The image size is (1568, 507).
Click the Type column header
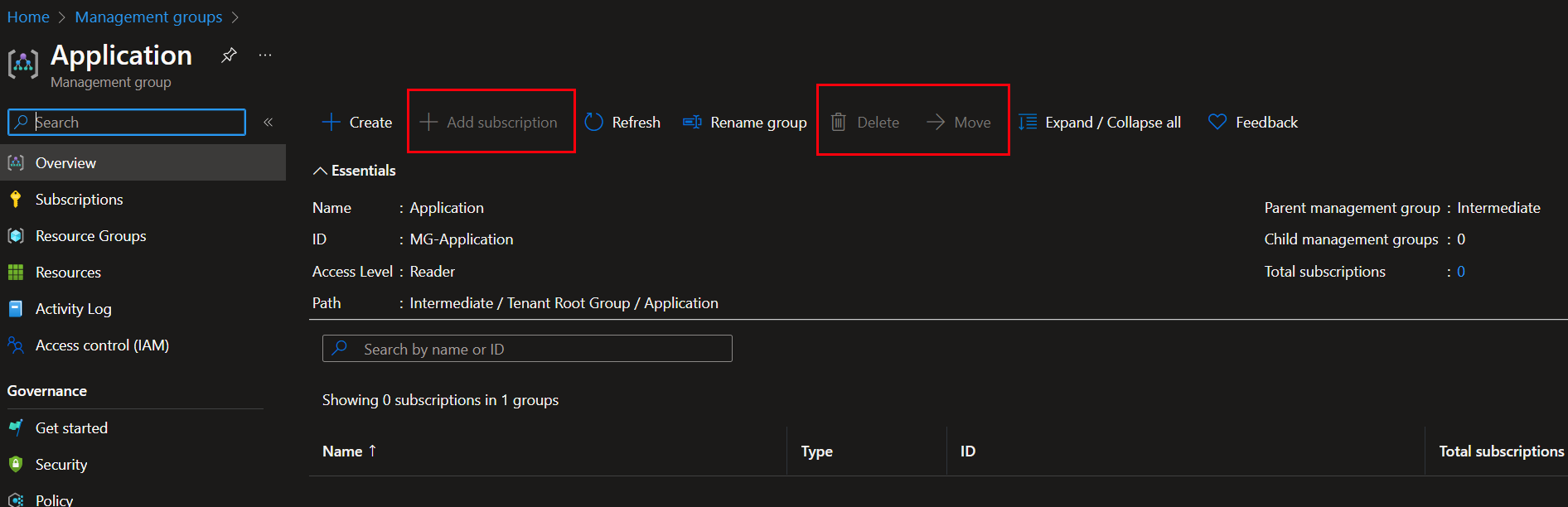pyautogui.click(x=816, y=451)
